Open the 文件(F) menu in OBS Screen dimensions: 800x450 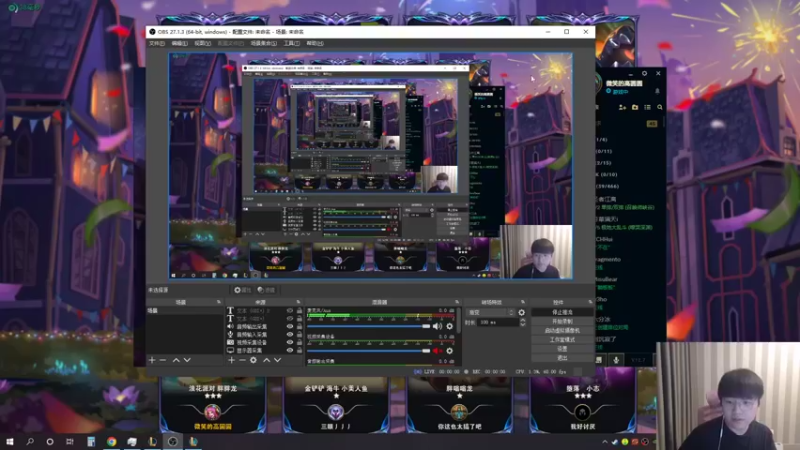(x=157, y=43)
